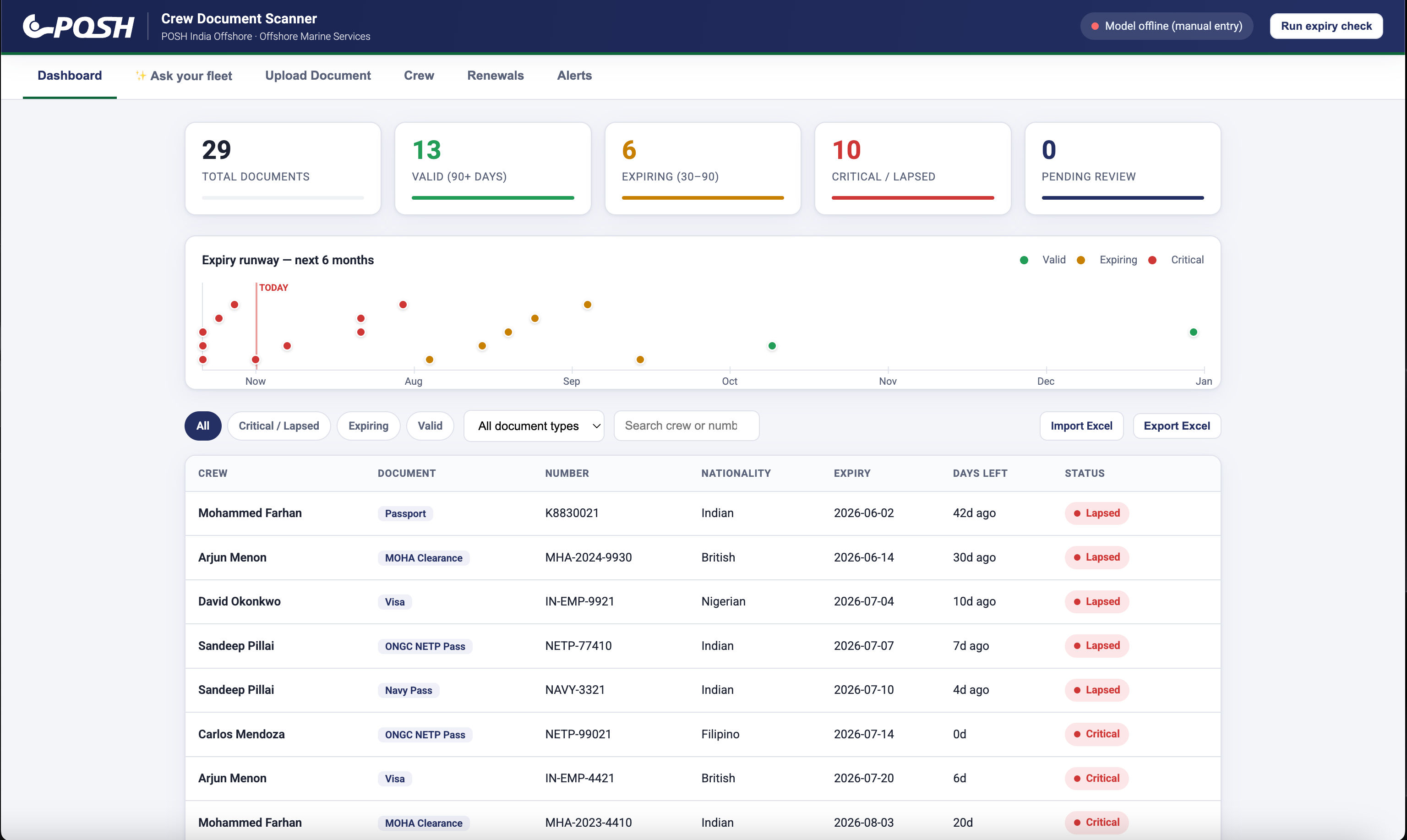Click the Lapsed badge for MHA-2024-9930

point(1096,557)
